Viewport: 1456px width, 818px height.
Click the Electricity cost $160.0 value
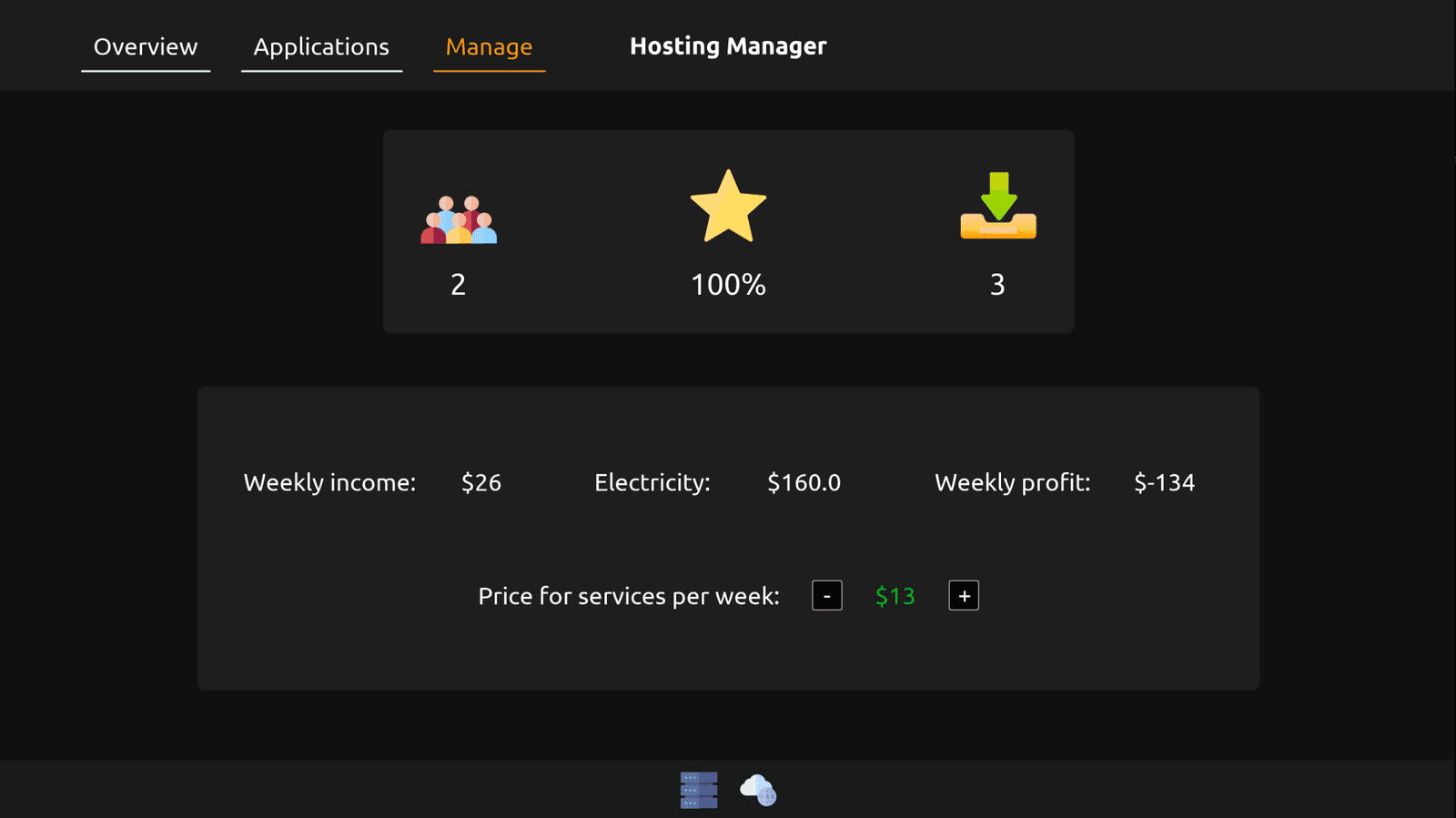804,482
